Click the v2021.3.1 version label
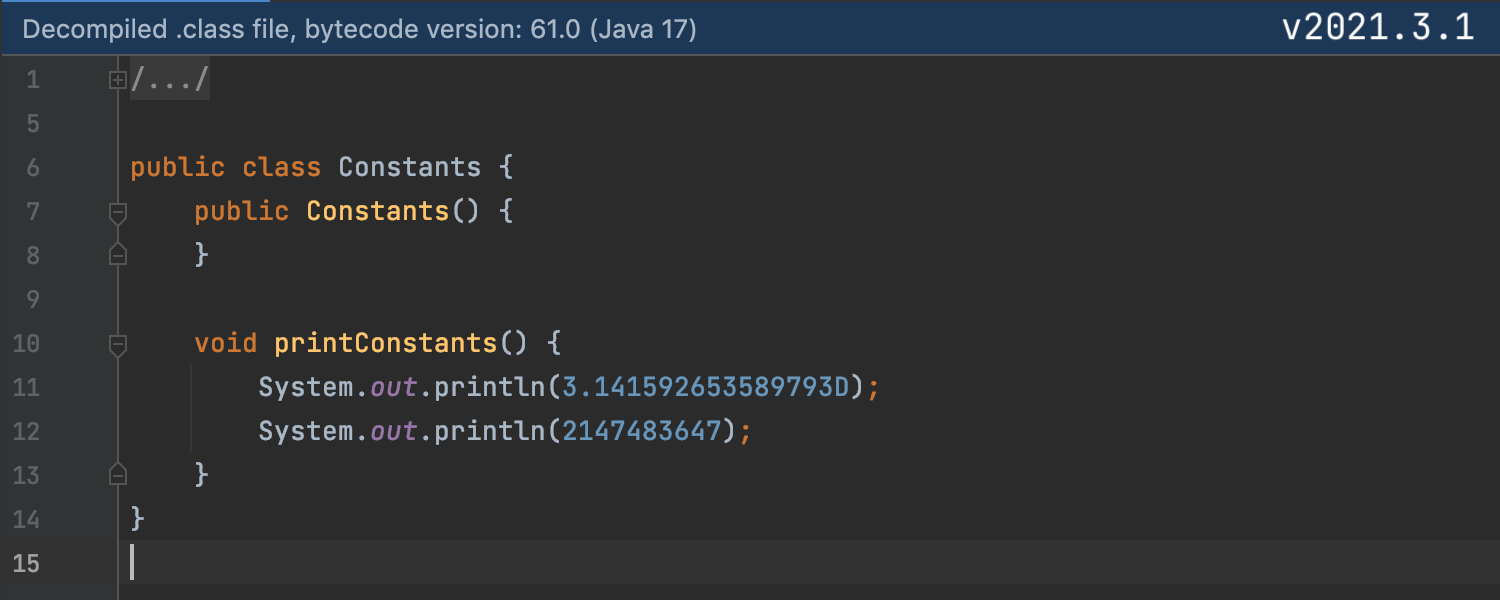Viewport: 1500px width, 600px height. [1378, 28]
